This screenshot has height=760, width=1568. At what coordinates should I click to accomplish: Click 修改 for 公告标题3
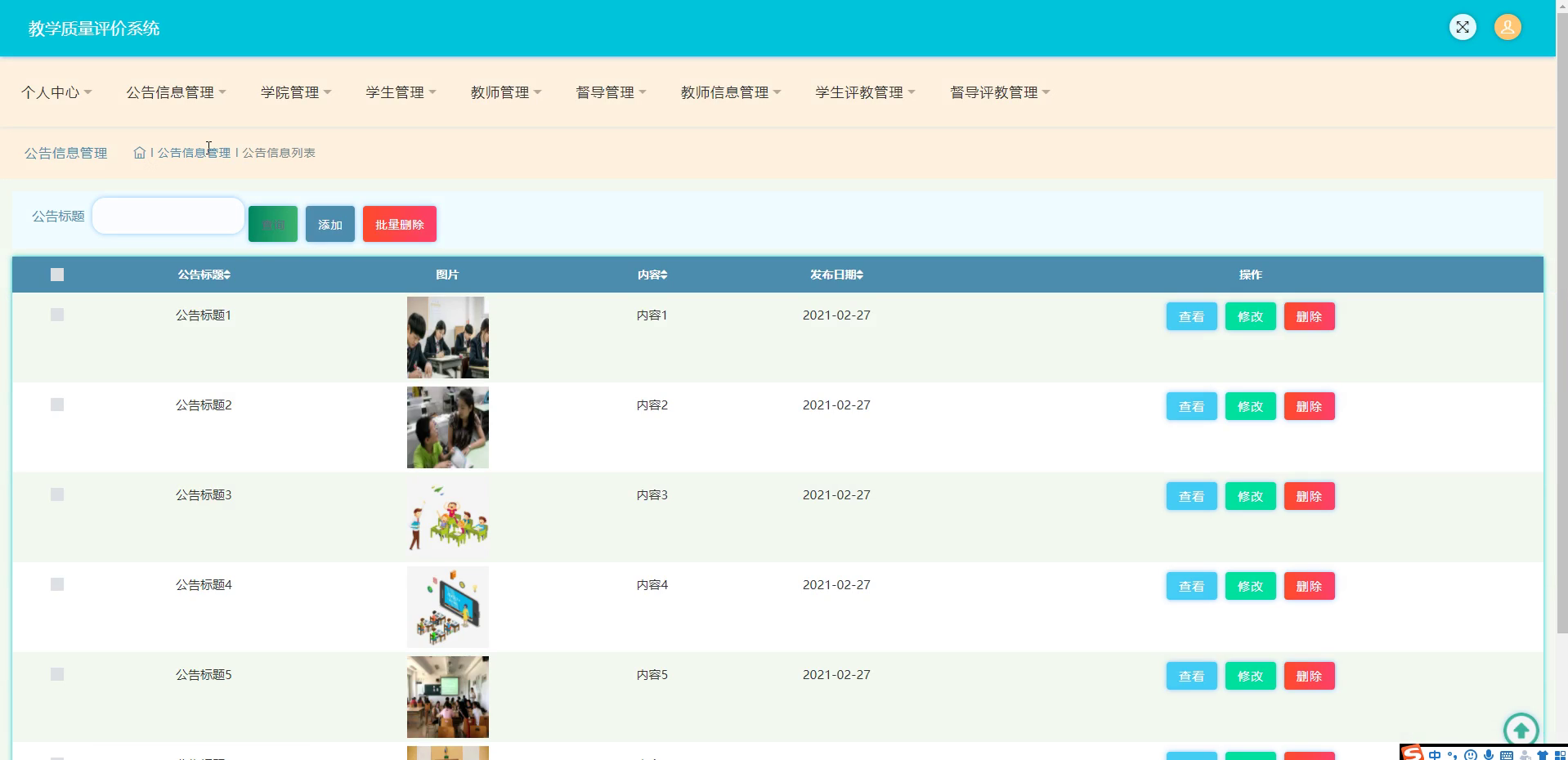(1251, 496)
